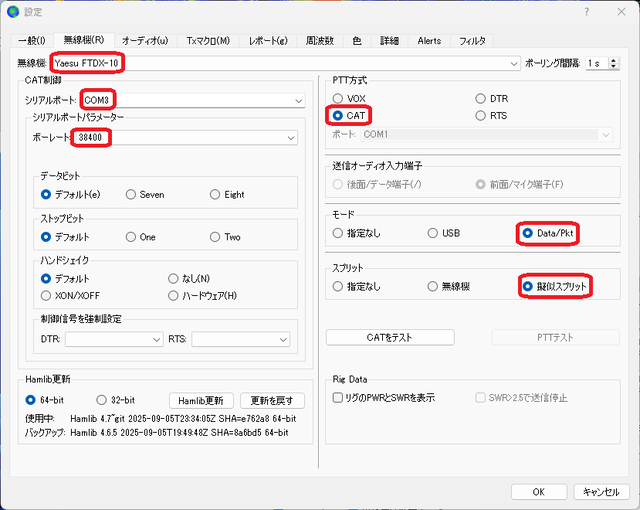This screenshot has height=510, width=640.
Task: Click the 使用中 Hamlib 4.7 version text
Action: tap(183, 419)
